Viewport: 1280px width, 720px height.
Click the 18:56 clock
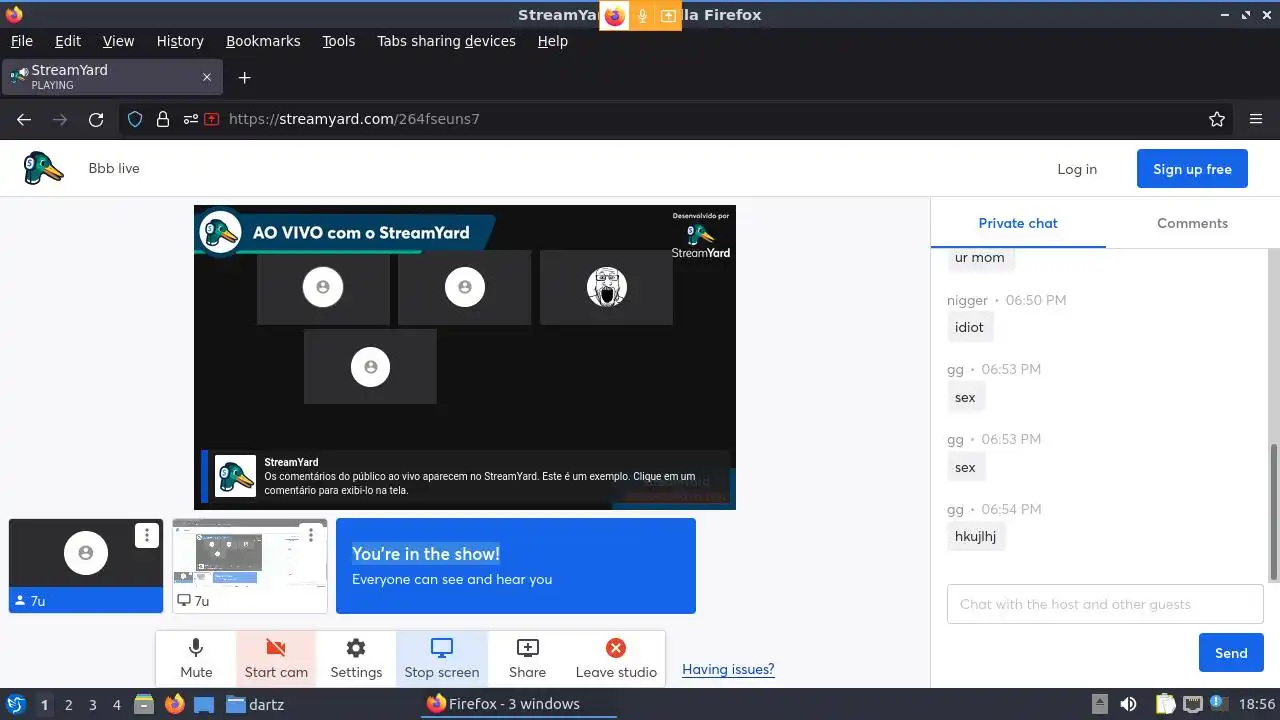[x=1257, y=704]
